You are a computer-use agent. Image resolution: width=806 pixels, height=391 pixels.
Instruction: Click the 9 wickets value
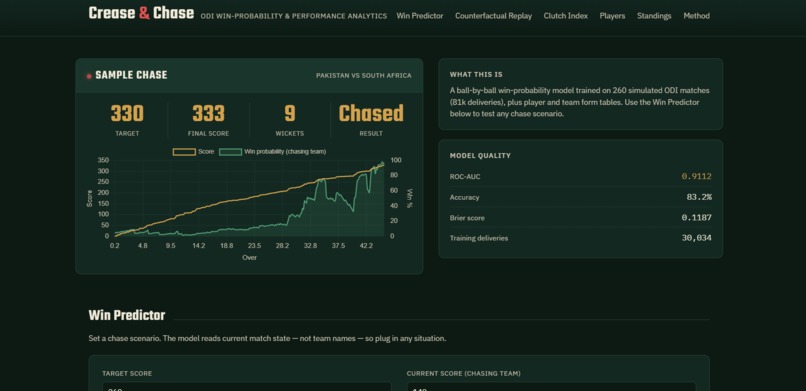click(x=290, y=114)
